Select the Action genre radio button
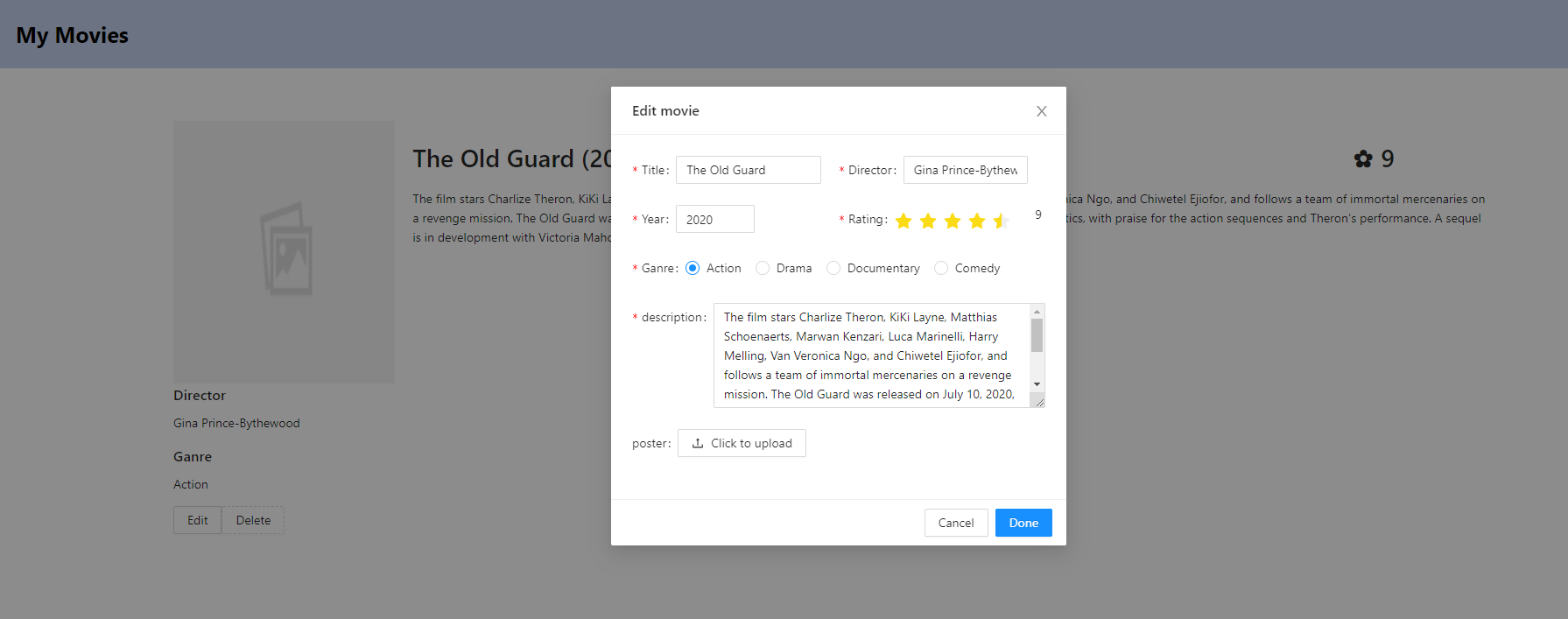The image size is (1568, 619). click(x=693, y=268)
